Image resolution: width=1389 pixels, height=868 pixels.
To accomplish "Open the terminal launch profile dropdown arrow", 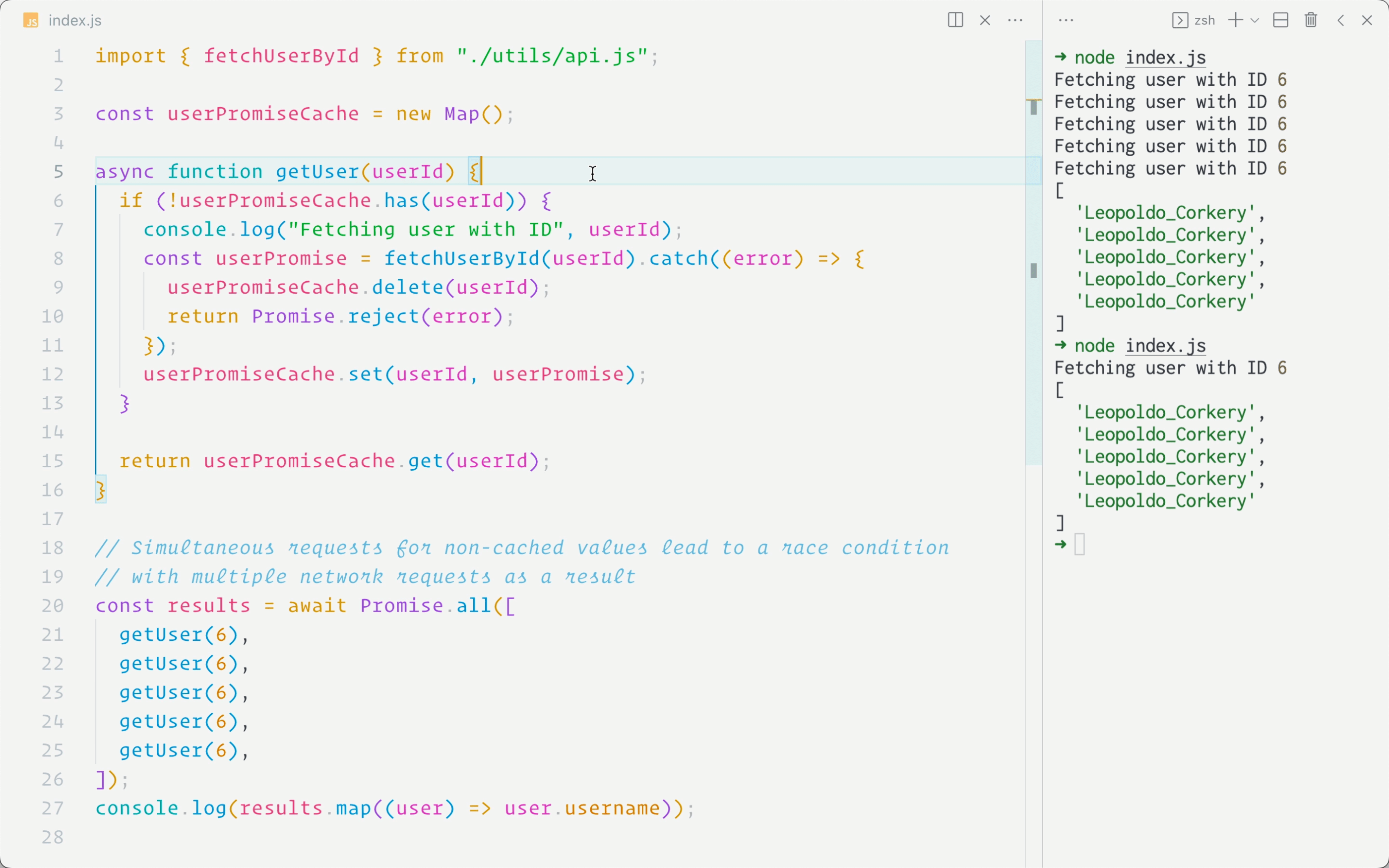I will click(1255, 20).
